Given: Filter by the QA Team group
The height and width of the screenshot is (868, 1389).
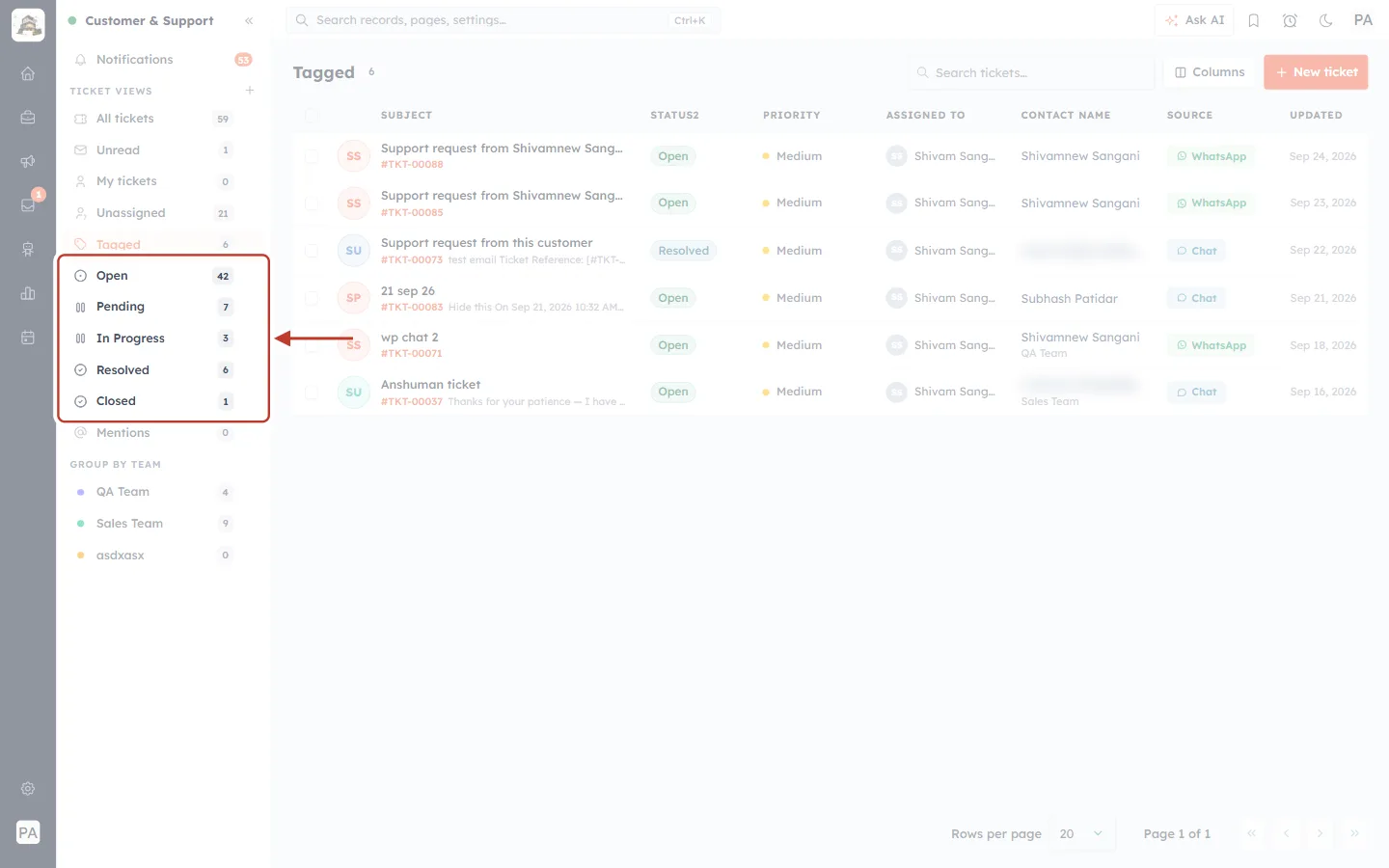Looking at the screenshot, I should pyautogui.click(x=154, y=492).
